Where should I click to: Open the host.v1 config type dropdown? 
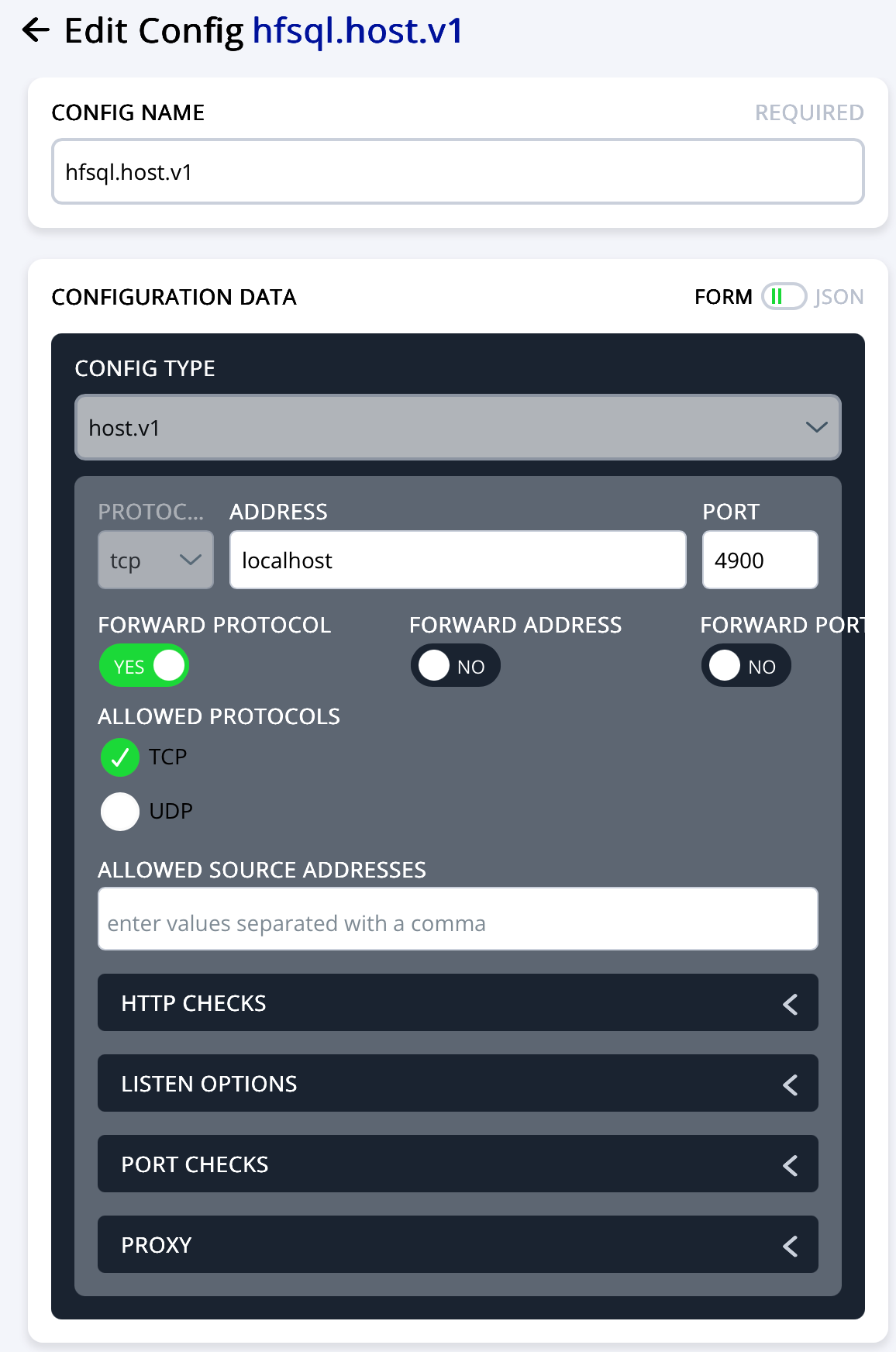[458, 427]
